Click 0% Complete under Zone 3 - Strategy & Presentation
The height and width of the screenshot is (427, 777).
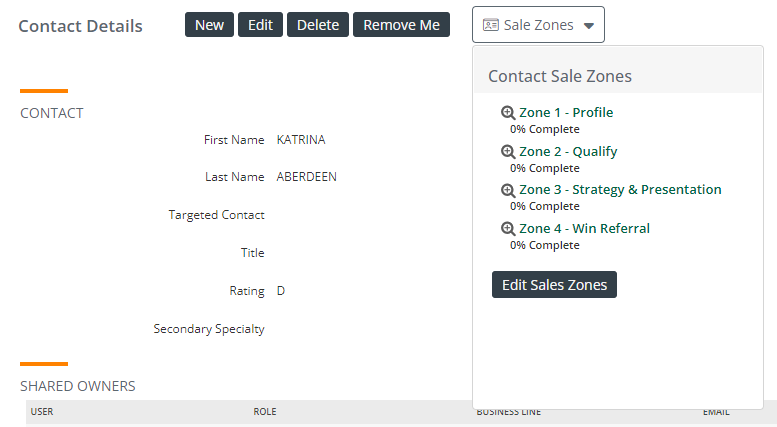545,206
